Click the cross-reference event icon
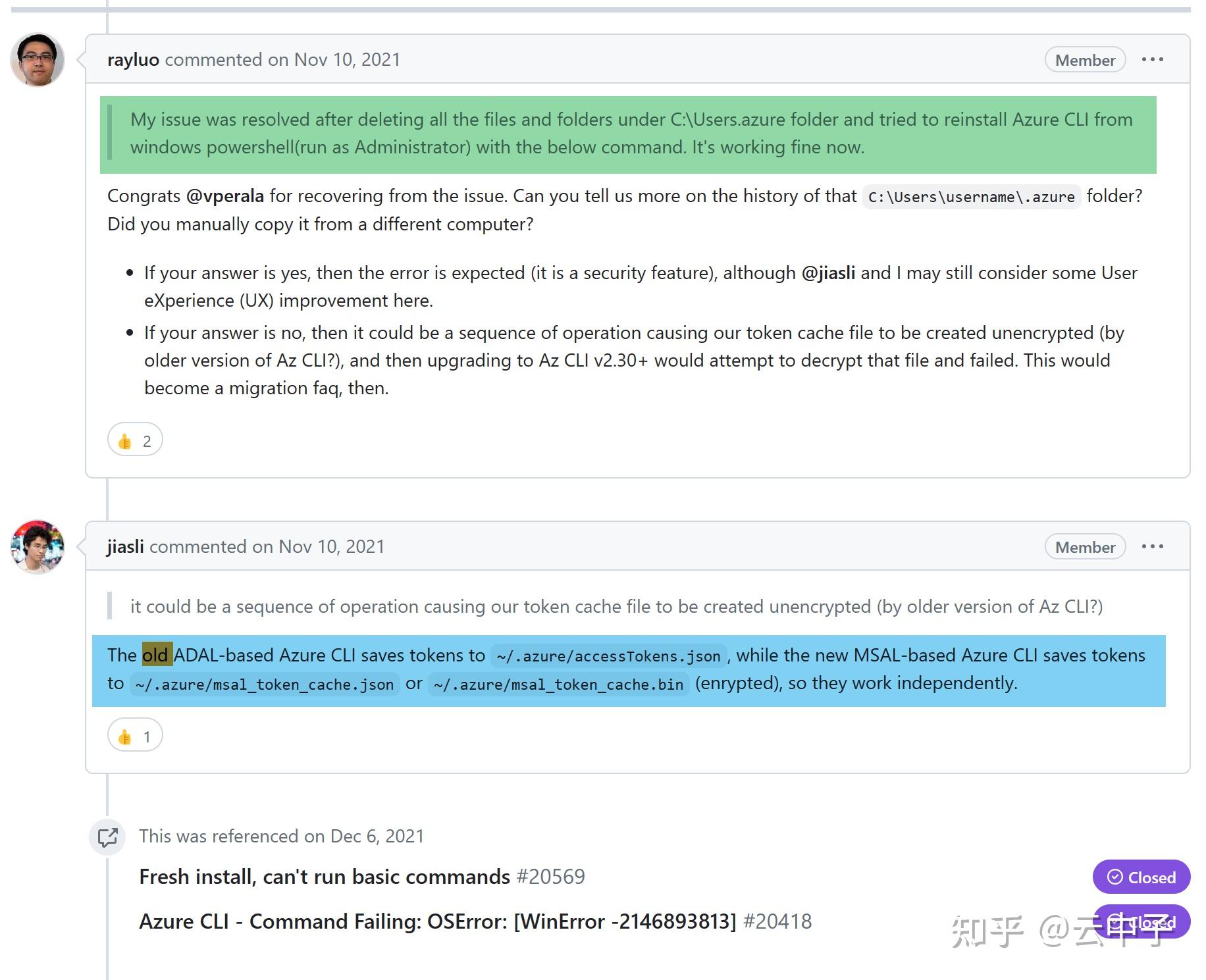 click(107, 837)
